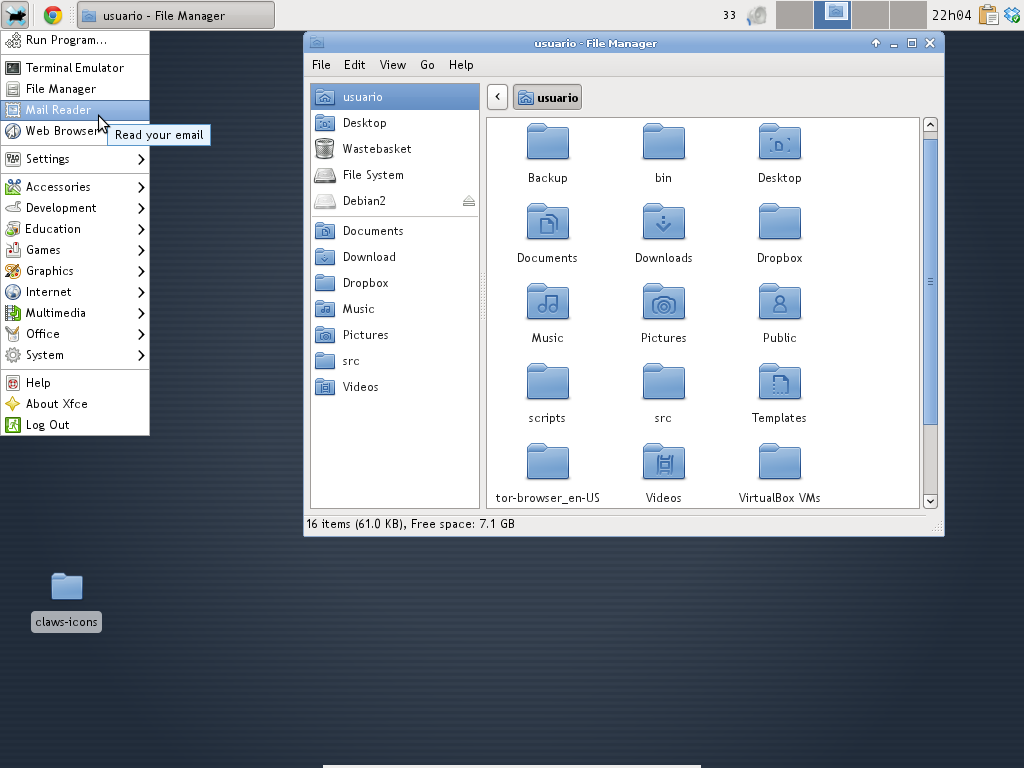
Task: Click the volume speaker icon in panel
Action: point(757,15)
